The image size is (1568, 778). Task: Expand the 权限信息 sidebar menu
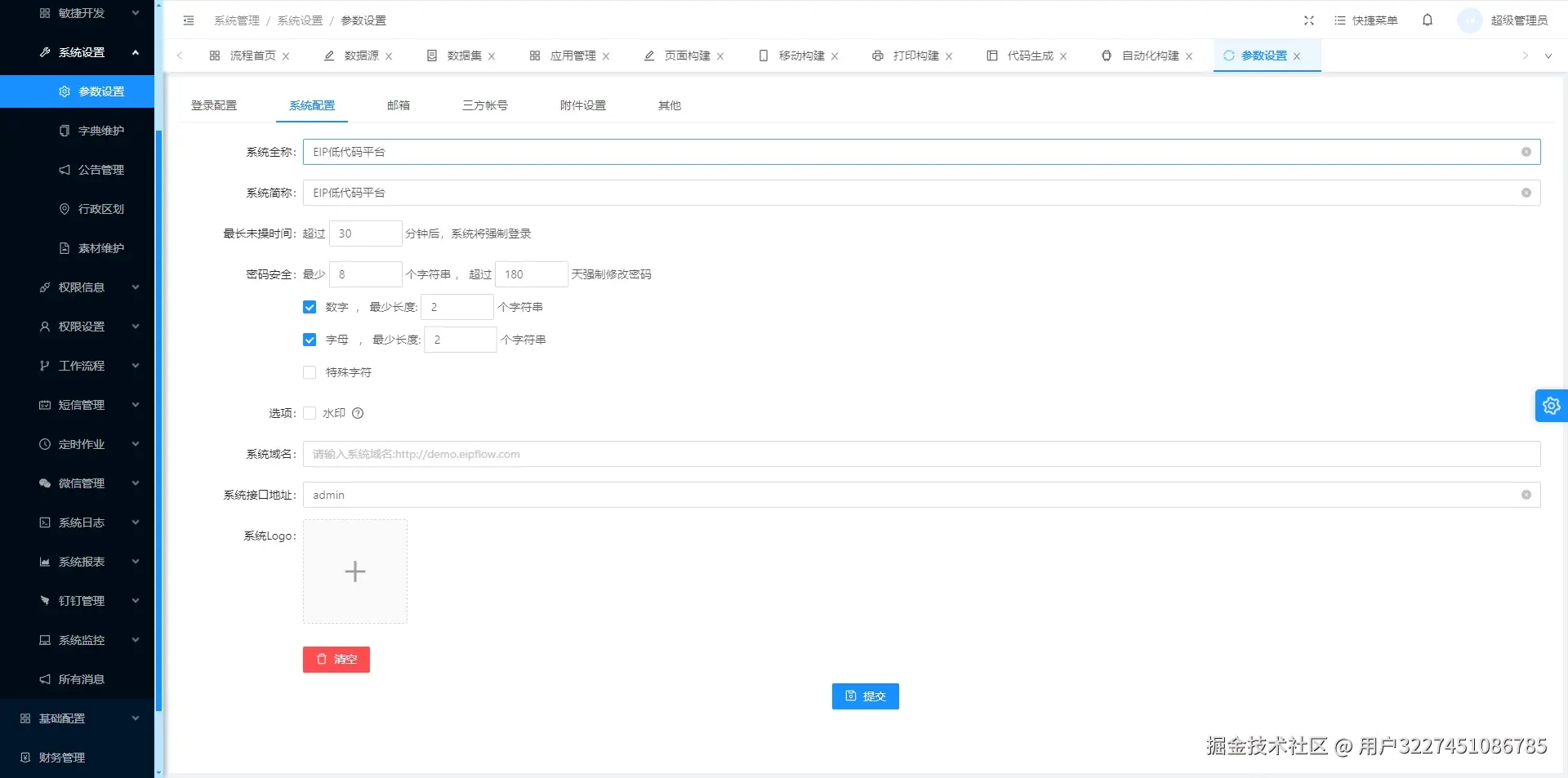[x=77, y=287]
